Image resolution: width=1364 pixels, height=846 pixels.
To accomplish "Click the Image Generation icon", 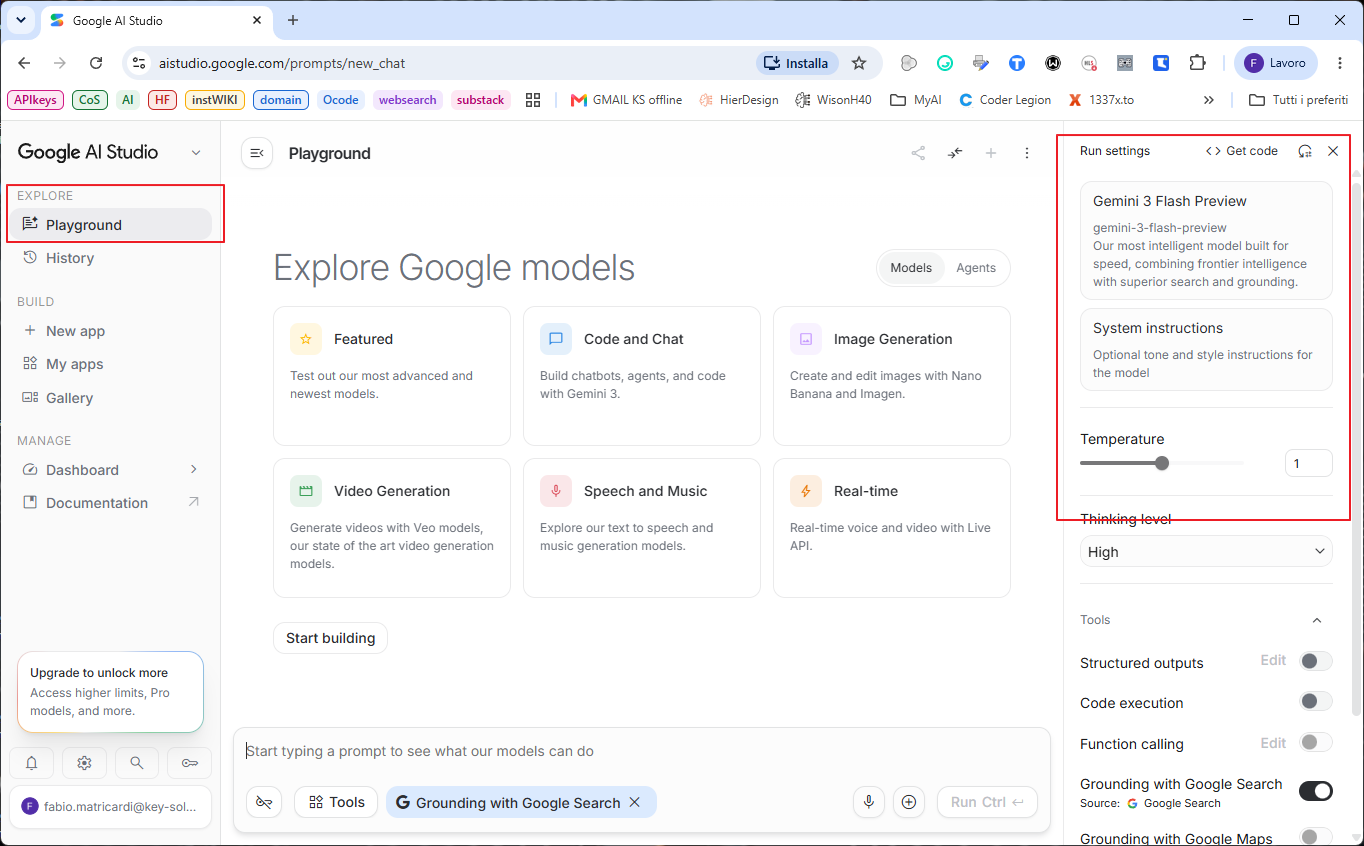I will 806,339.
